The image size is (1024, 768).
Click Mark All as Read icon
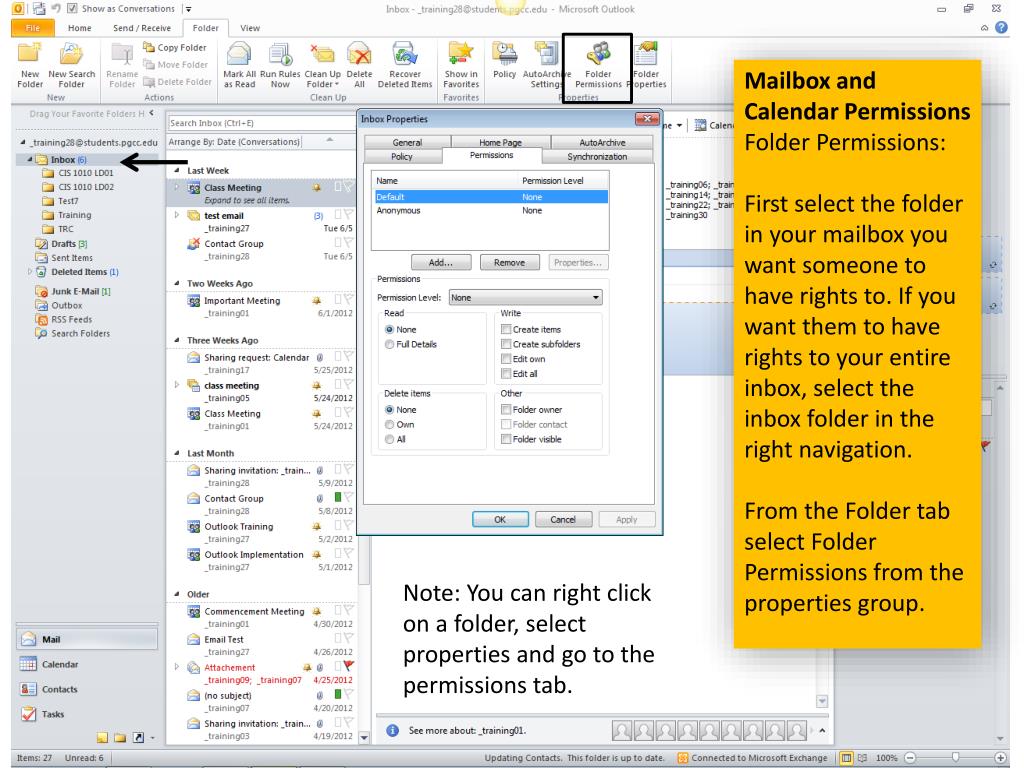240,65
